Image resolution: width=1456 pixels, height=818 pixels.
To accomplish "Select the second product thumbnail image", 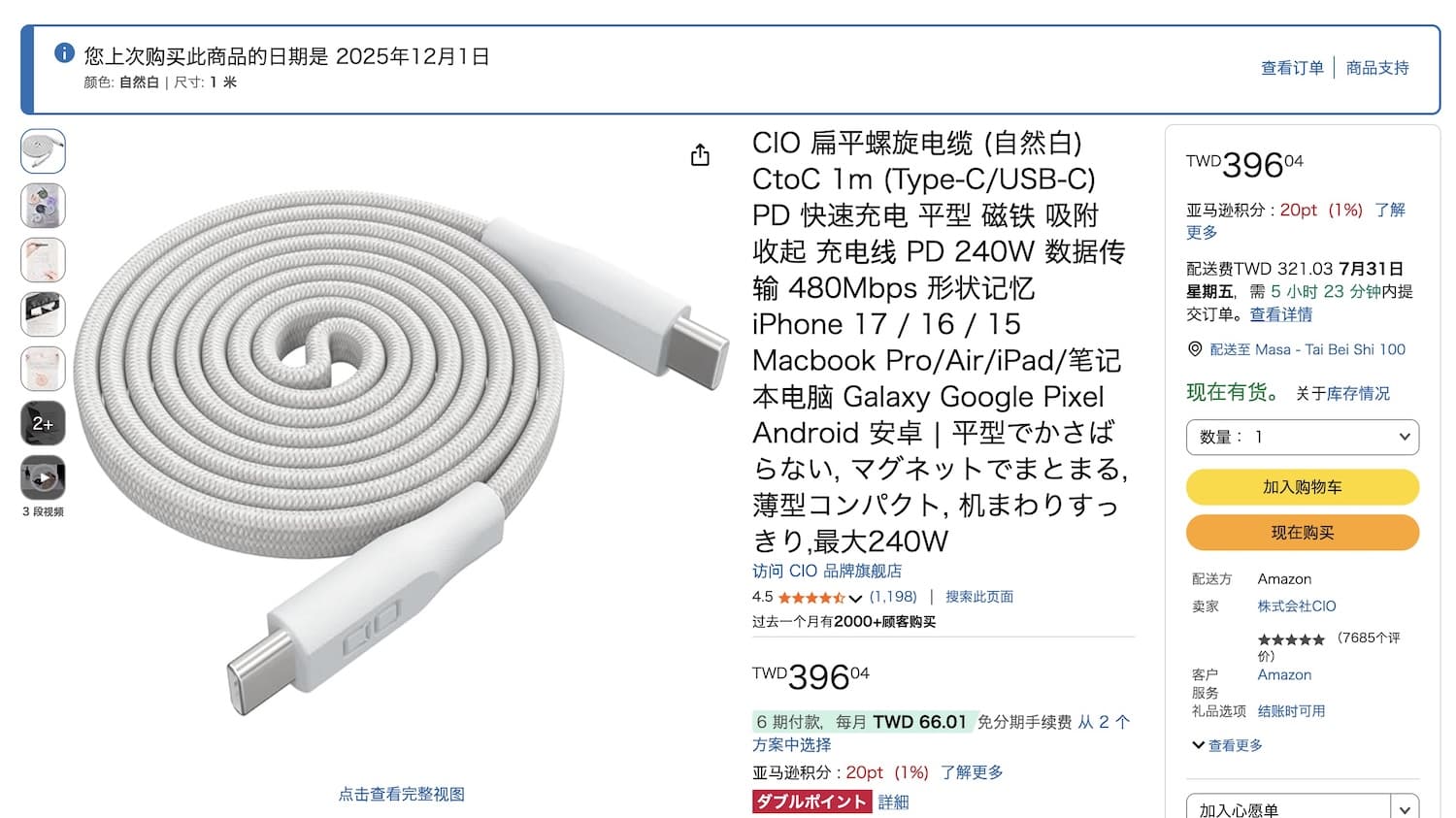I will [43, 206].
